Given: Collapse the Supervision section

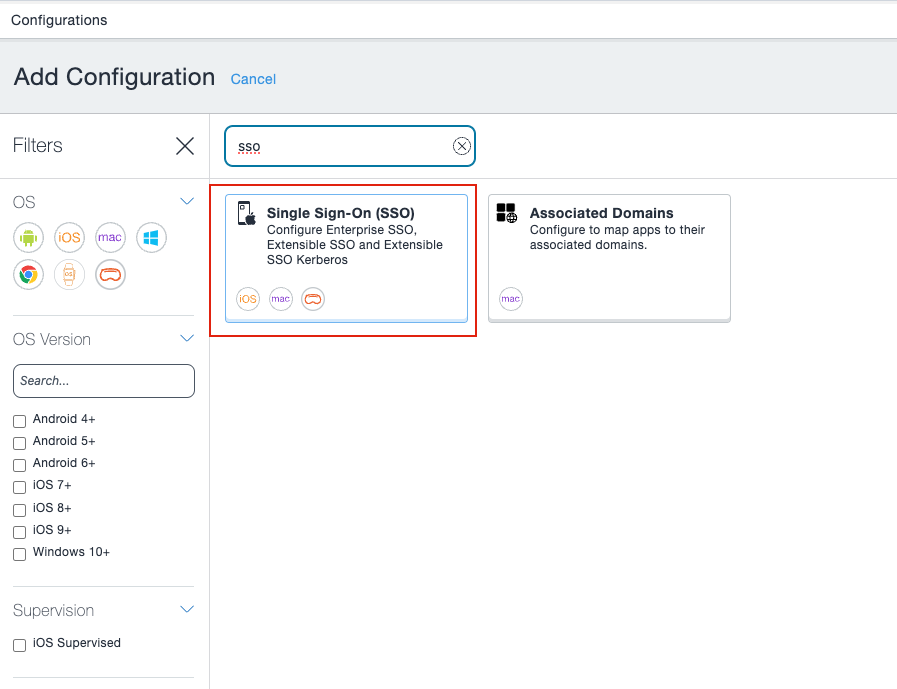Looking at the screenshot, I should pyautogui.click(x=186, y=608).
